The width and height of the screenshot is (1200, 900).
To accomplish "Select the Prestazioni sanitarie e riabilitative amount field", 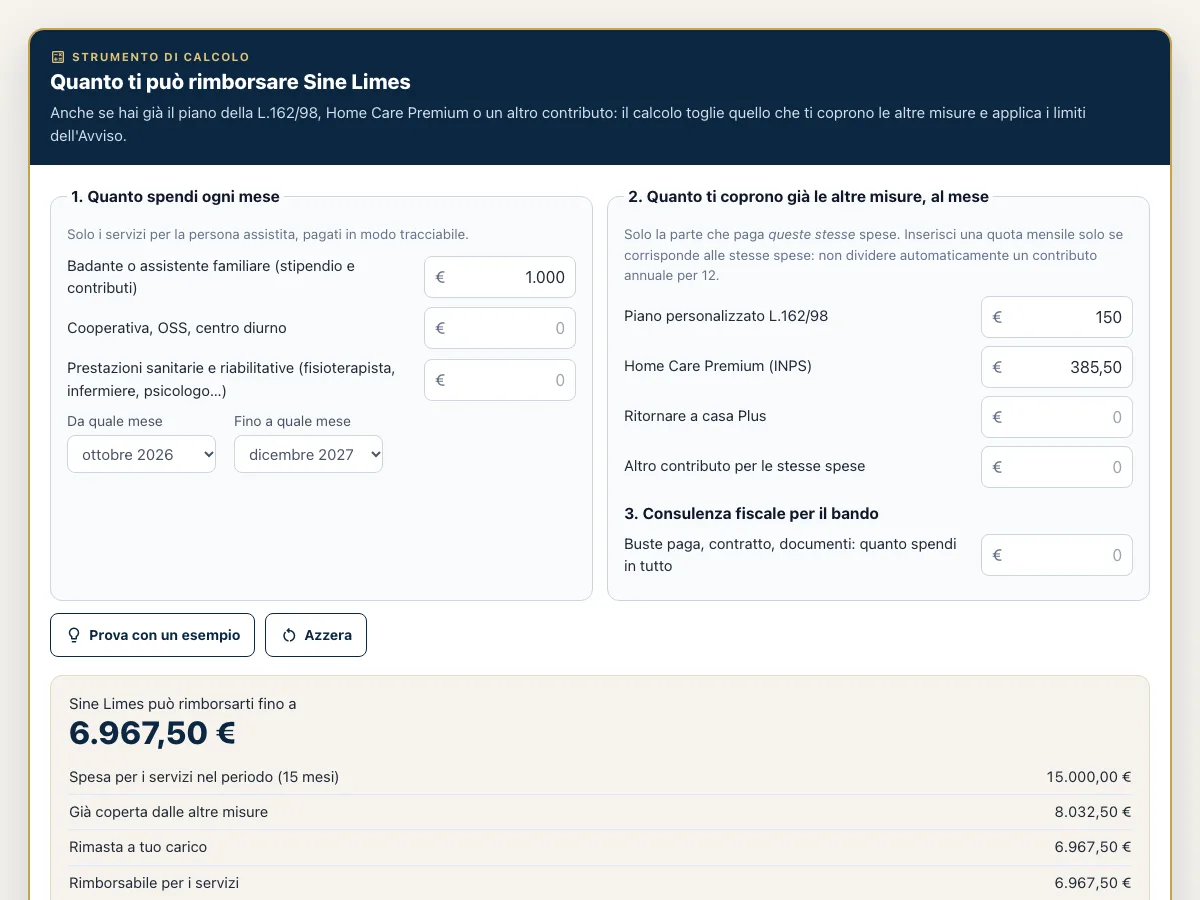I will point(500,380).
